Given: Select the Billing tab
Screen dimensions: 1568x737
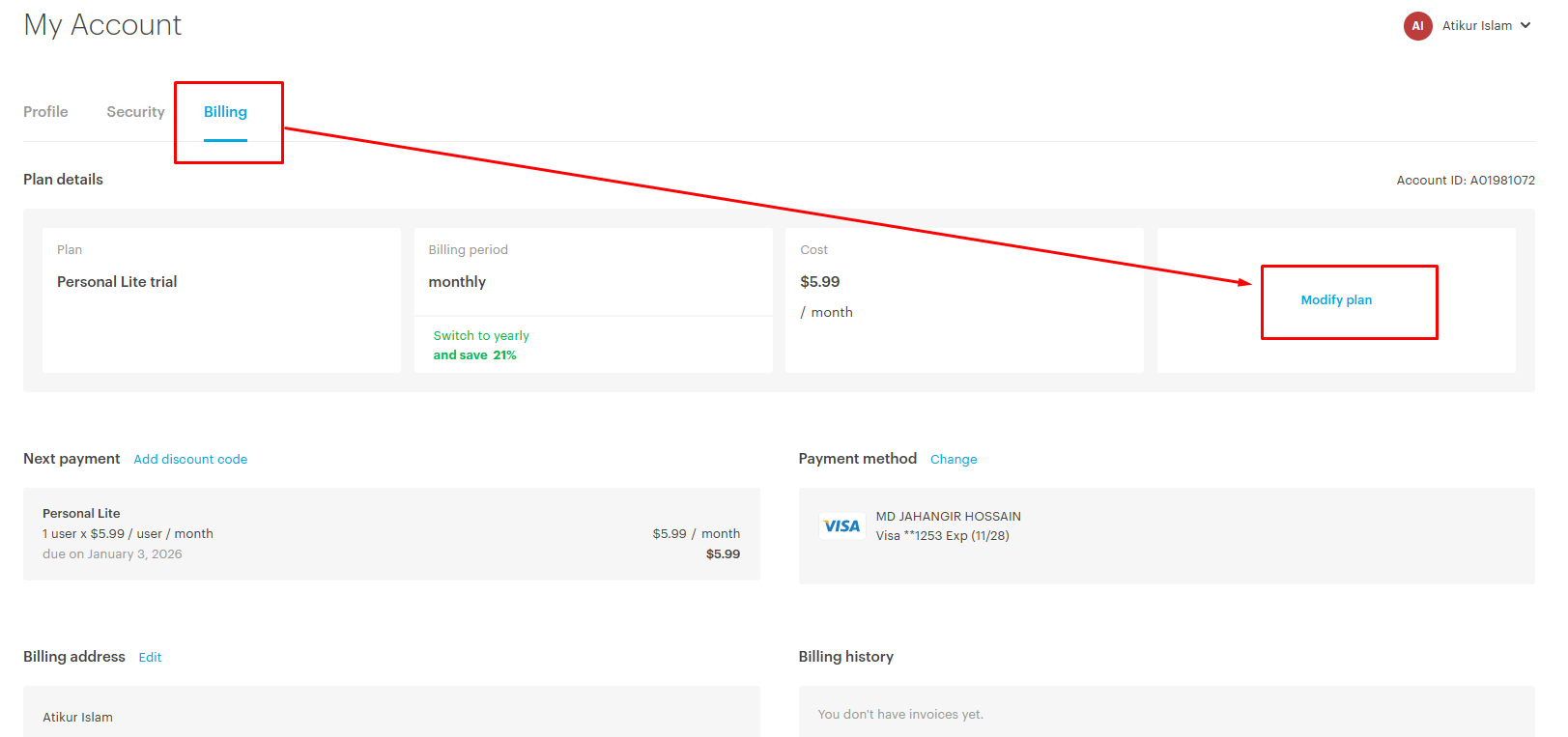Looking at the screenshot, I should pos(225,112).
